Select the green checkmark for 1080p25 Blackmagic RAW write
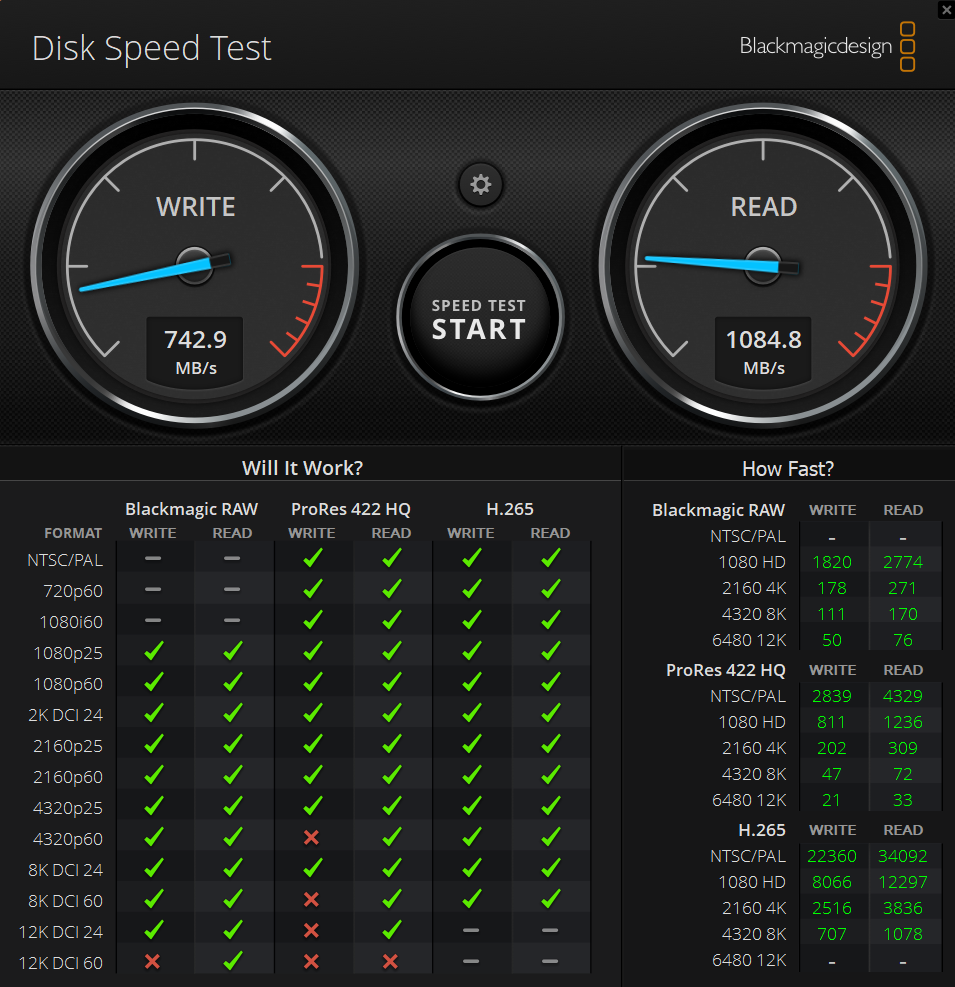 (x=152, y=653)
